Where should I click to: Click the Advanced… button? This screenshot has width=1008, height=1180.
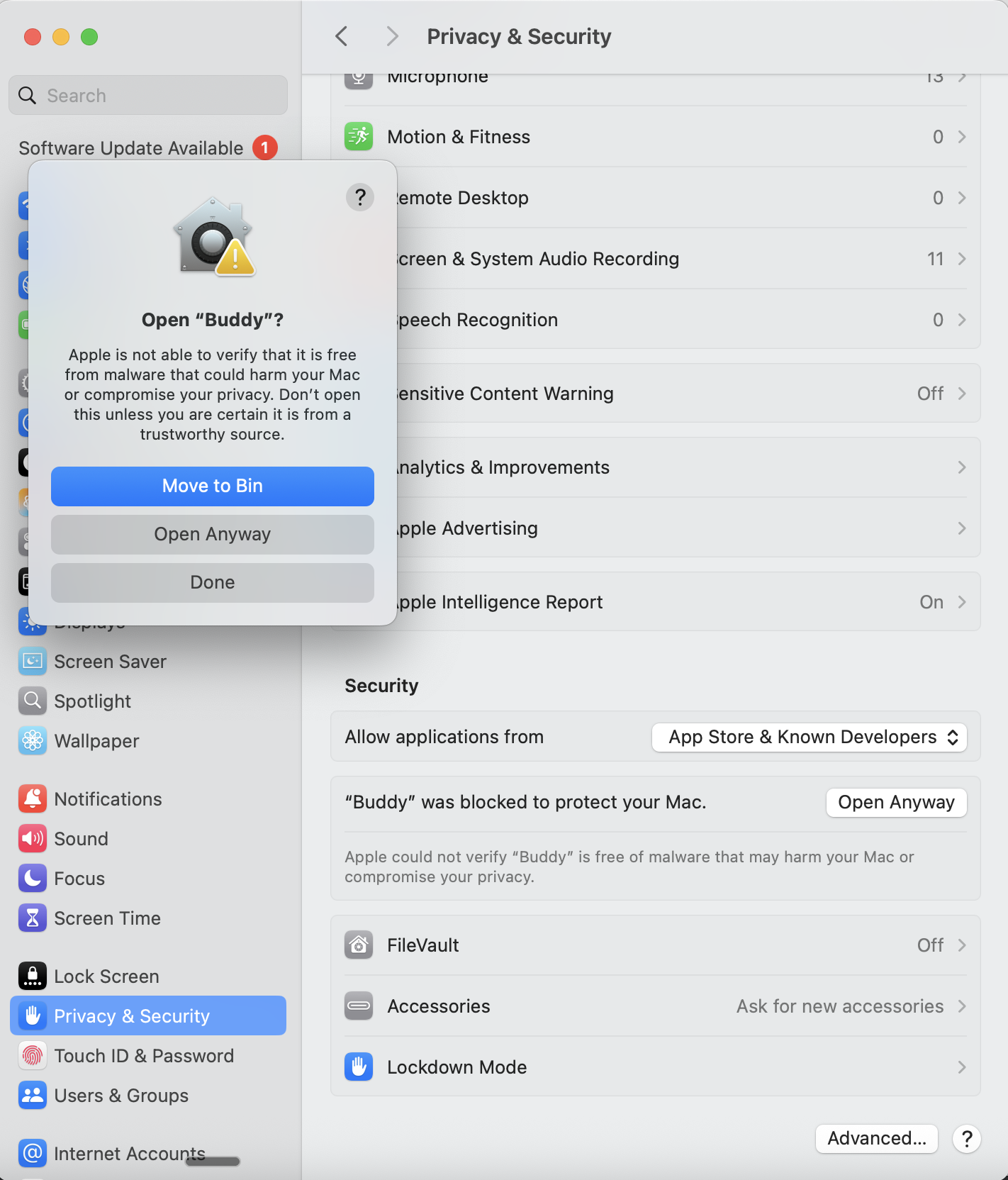tap(877, 1138)
